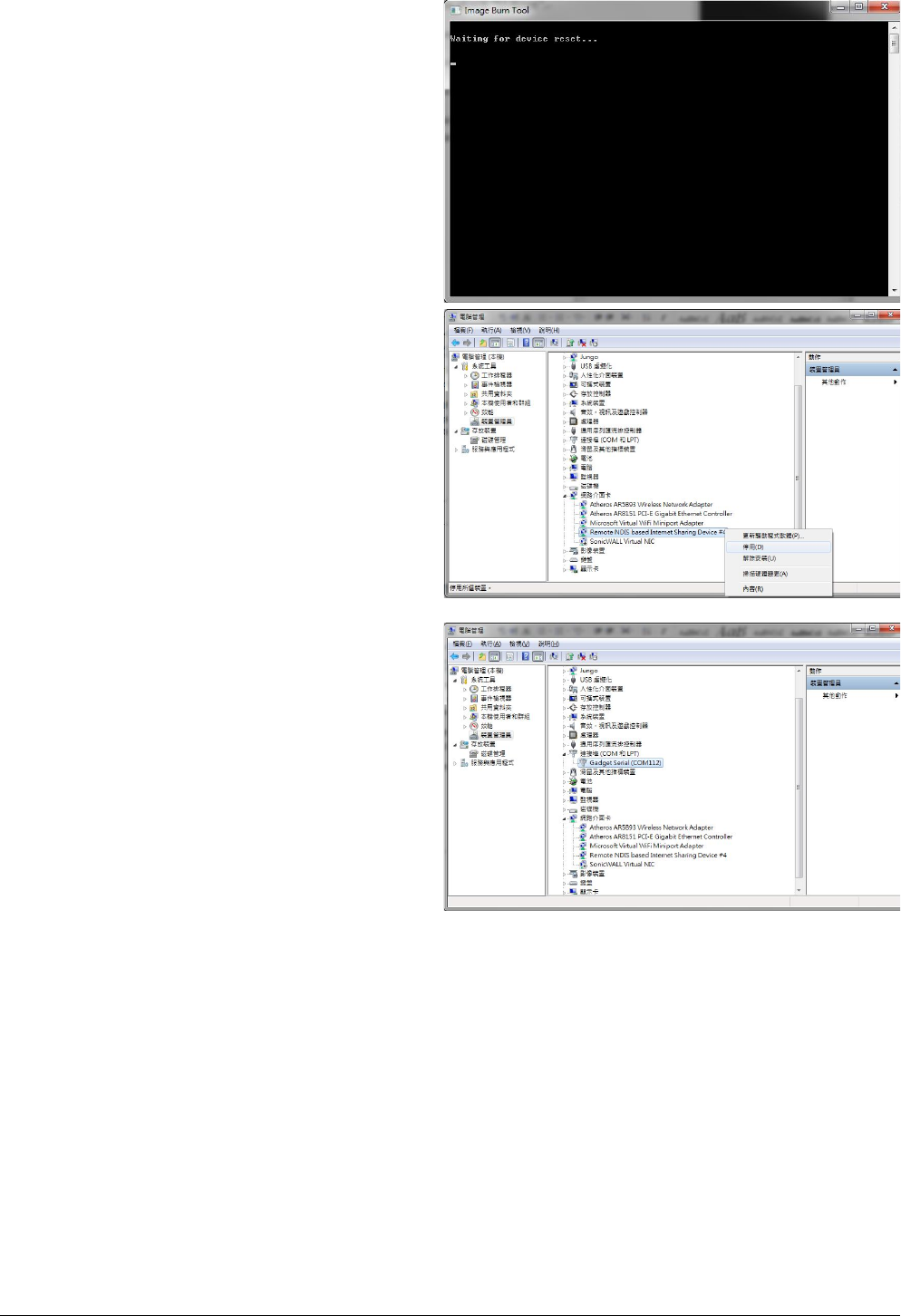Click the Image Burn Tool window icon
This screenshot has height=1316, width=901.
pyautogui.click(x=456, y=10)
